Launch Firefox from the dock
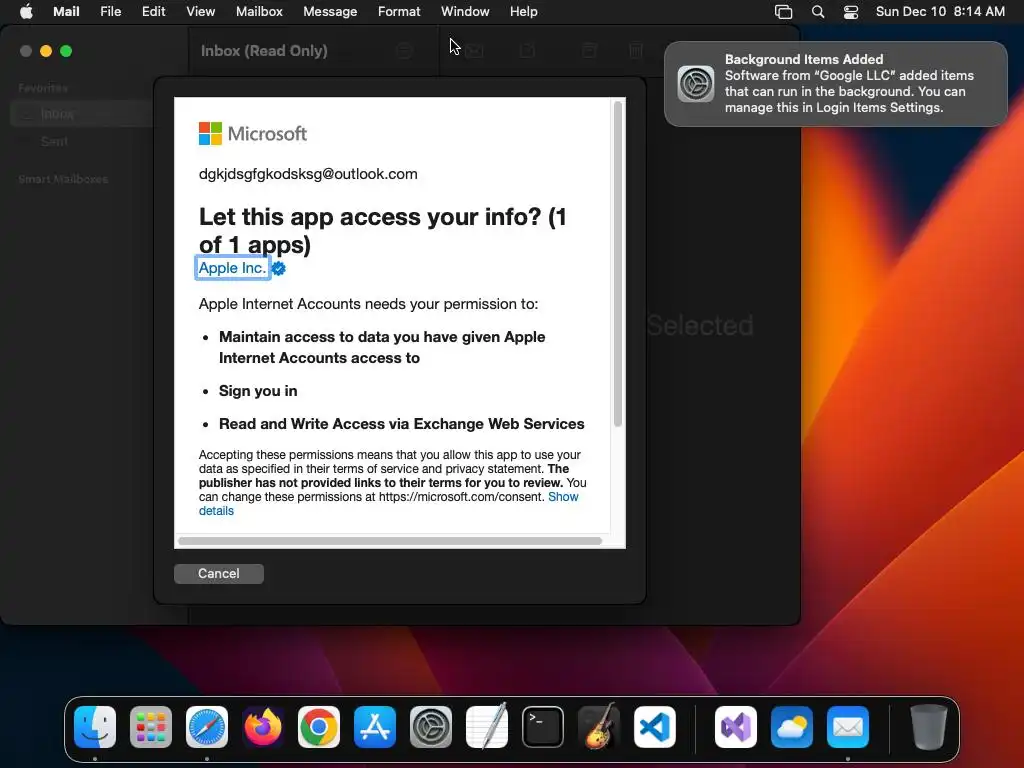 point(263,727)
